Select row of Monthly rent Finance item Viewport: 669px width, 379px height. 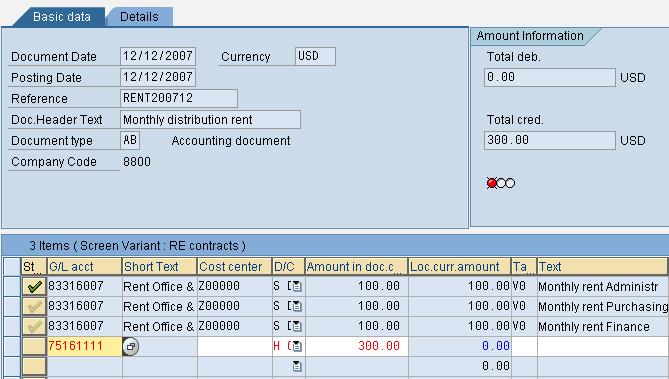pos(12,327)
